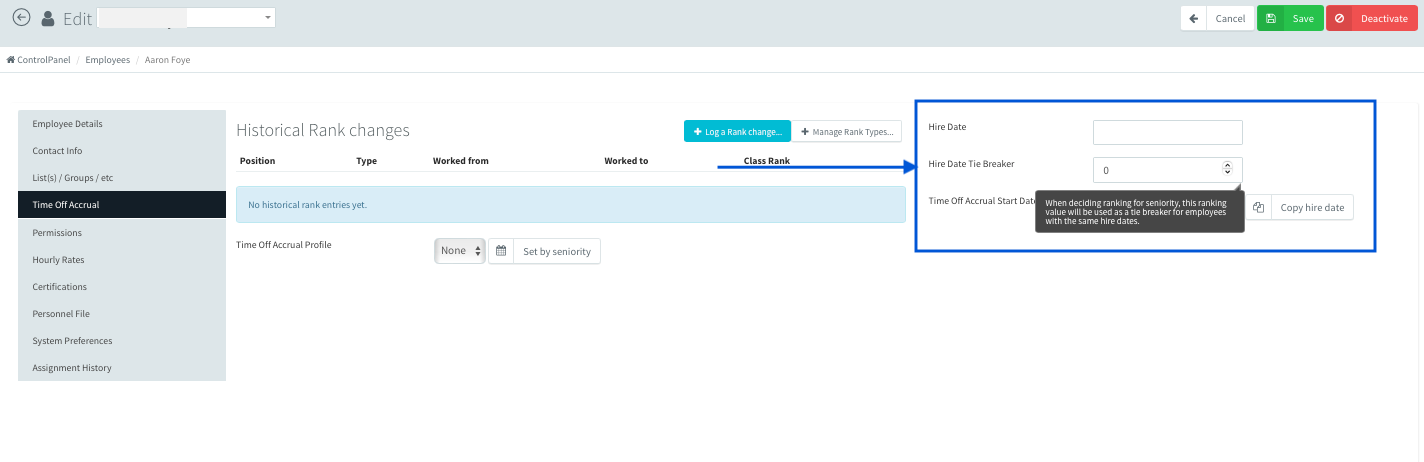Click the Class Rank column header
This screenshot has width=1424, height=462.
pos(767,160)
